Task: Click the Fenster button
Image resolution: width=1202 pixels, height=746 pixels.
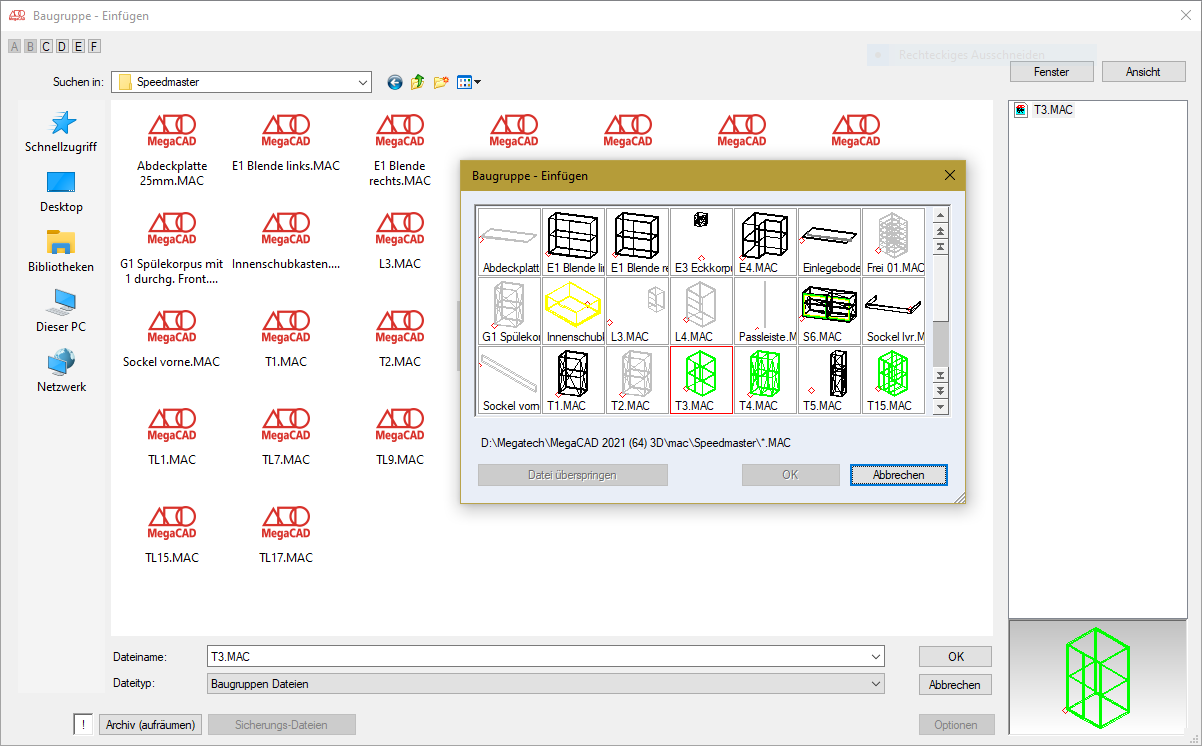Action: click(x=1052, y=72)
